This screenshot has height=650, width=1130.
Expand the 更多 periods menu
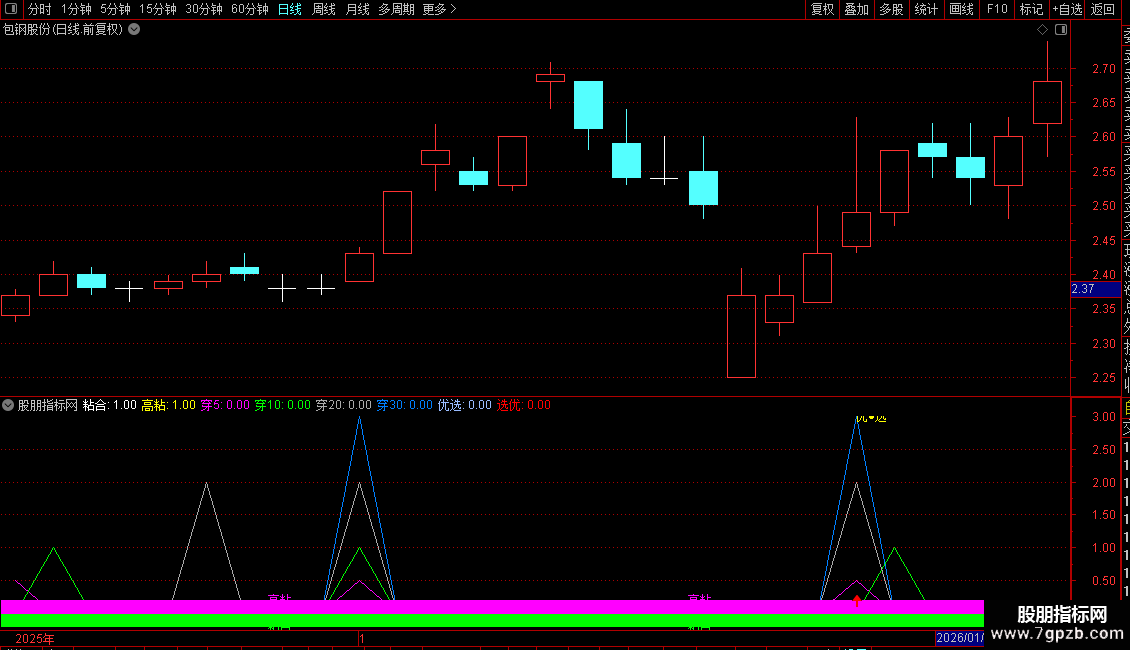(x=440, y=9)
